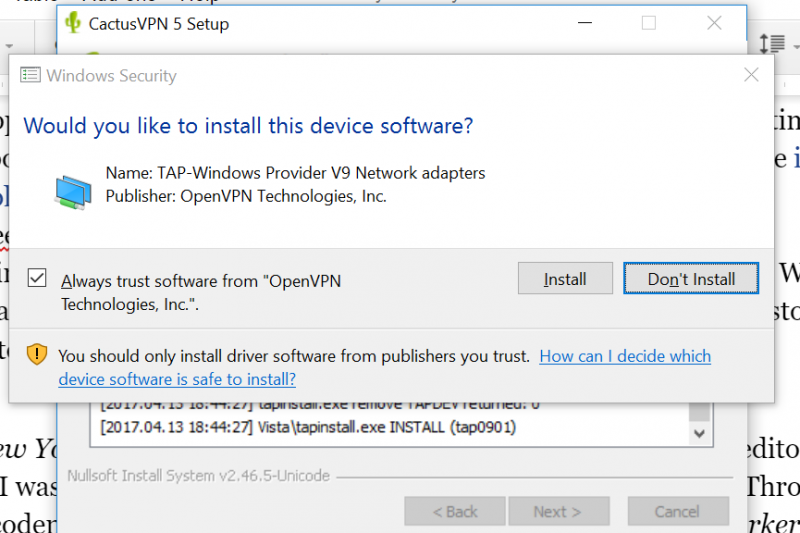This screenshot has width=800, height=533.
Task: Click Cancel in the CactusVPN setup
Action: pyautogui.click(x=678, y=511)
